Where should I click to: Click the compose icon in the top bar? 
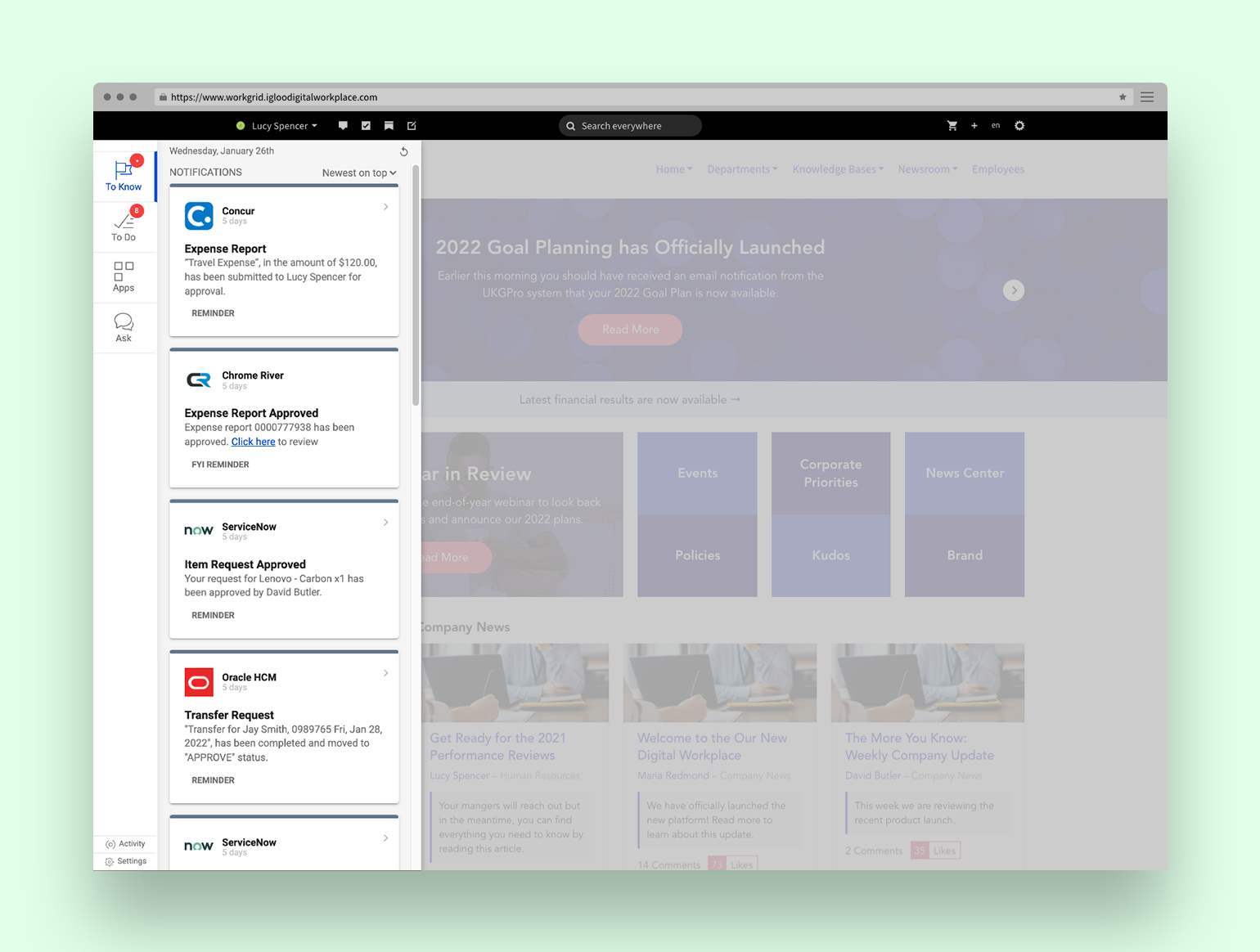(412, 125)
